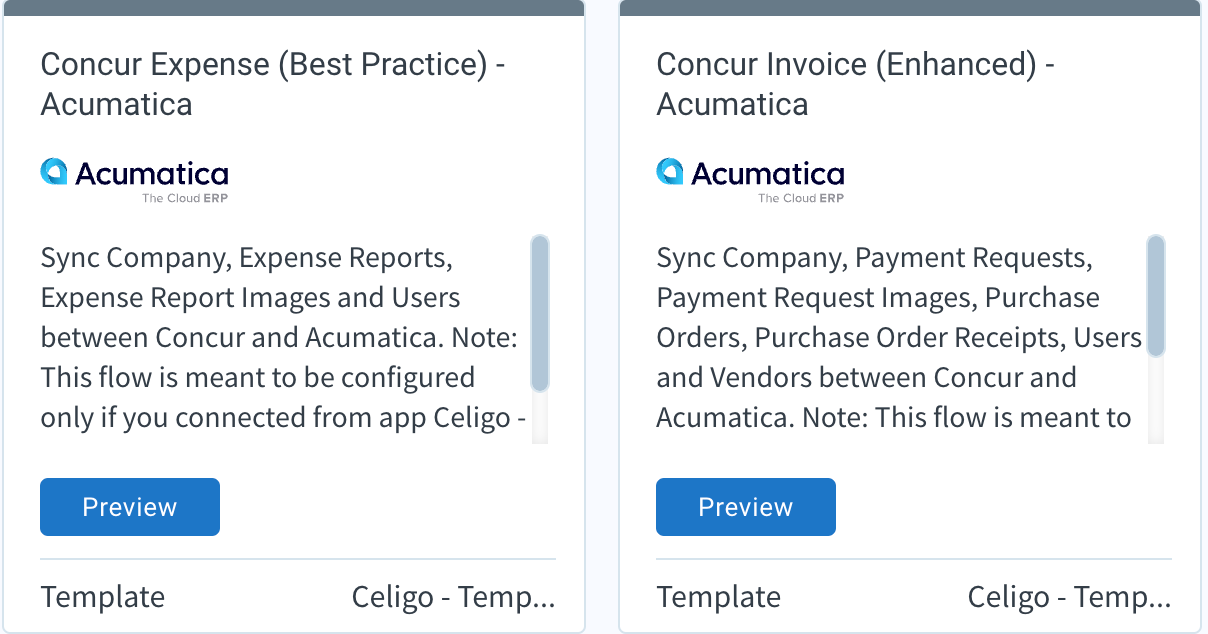Click the truncated "Celigo - Temp..." text on the Expense card
The image size is (1208, 634).
tap(453, 597)
